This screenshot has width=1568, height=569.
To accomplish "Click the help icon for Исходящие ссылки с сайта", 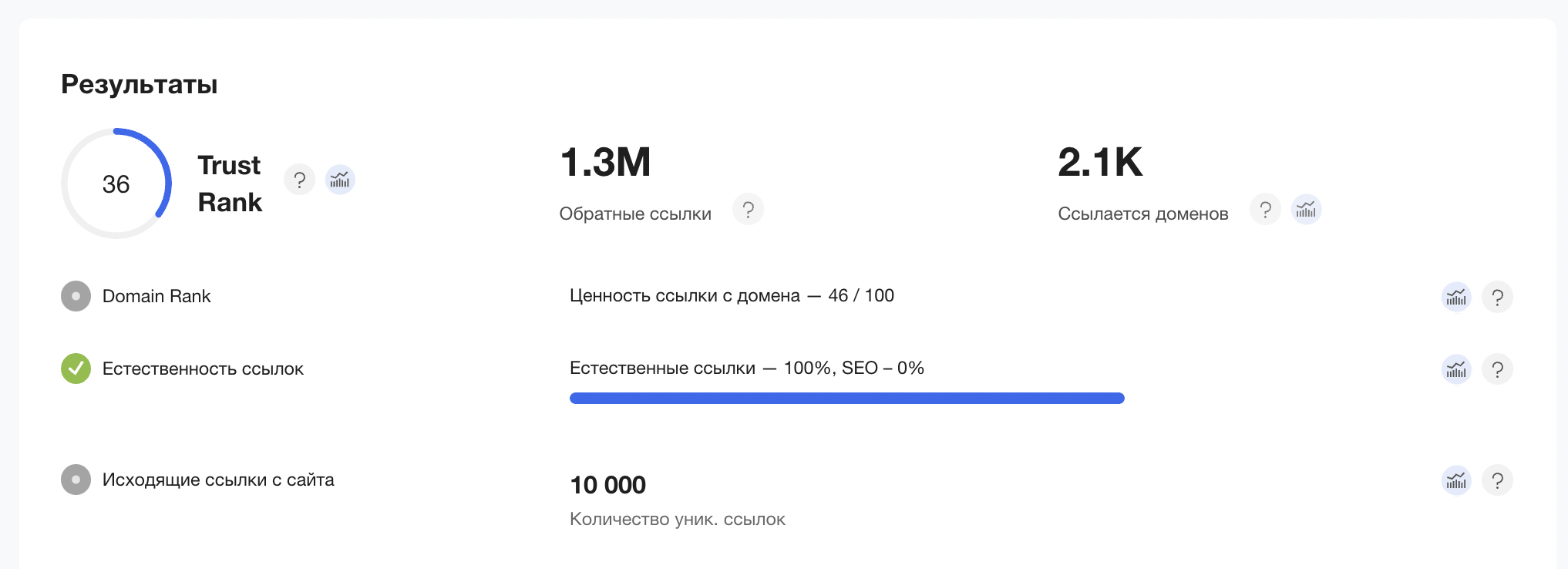I will click(x=1498, y=480).
